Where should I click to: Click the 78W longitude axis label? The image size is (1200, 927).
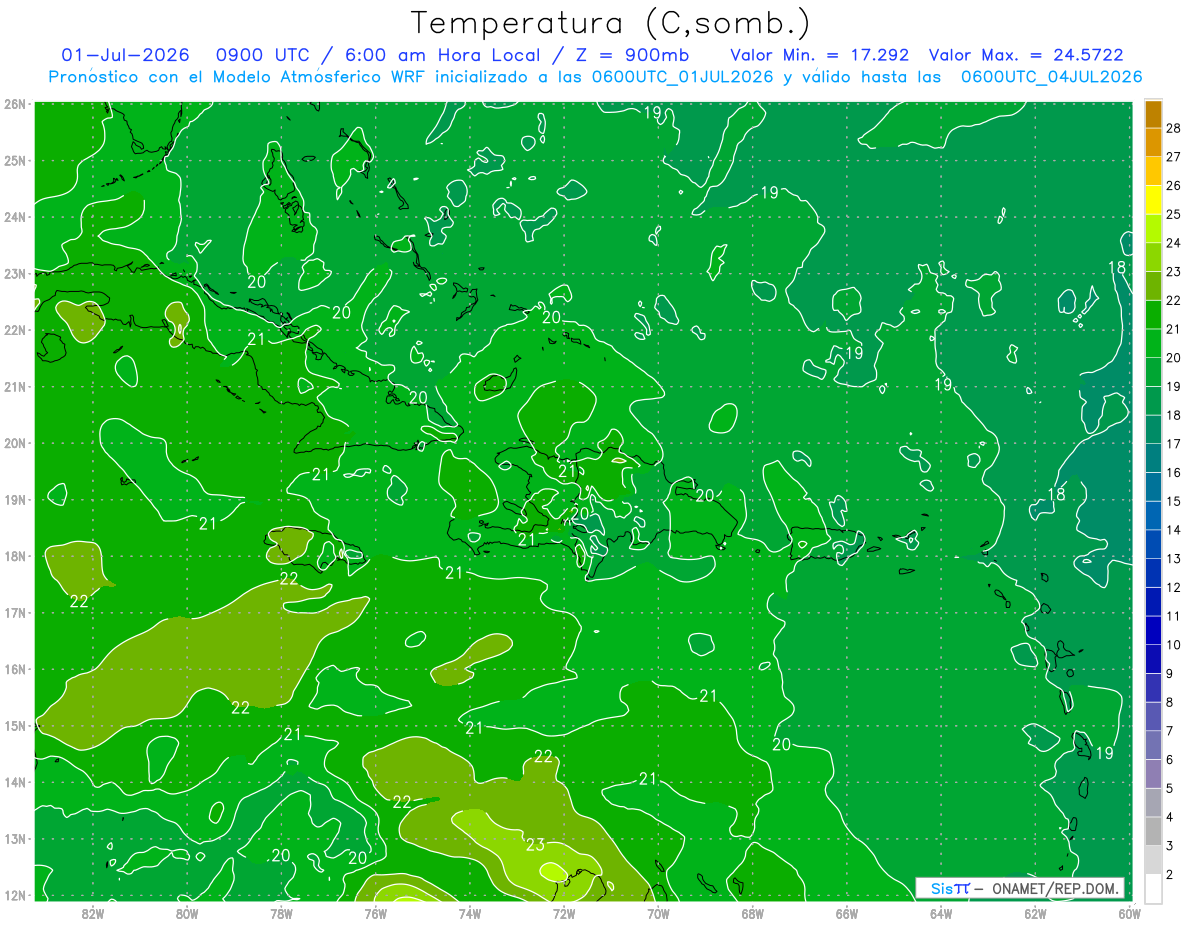pos(282,912)
